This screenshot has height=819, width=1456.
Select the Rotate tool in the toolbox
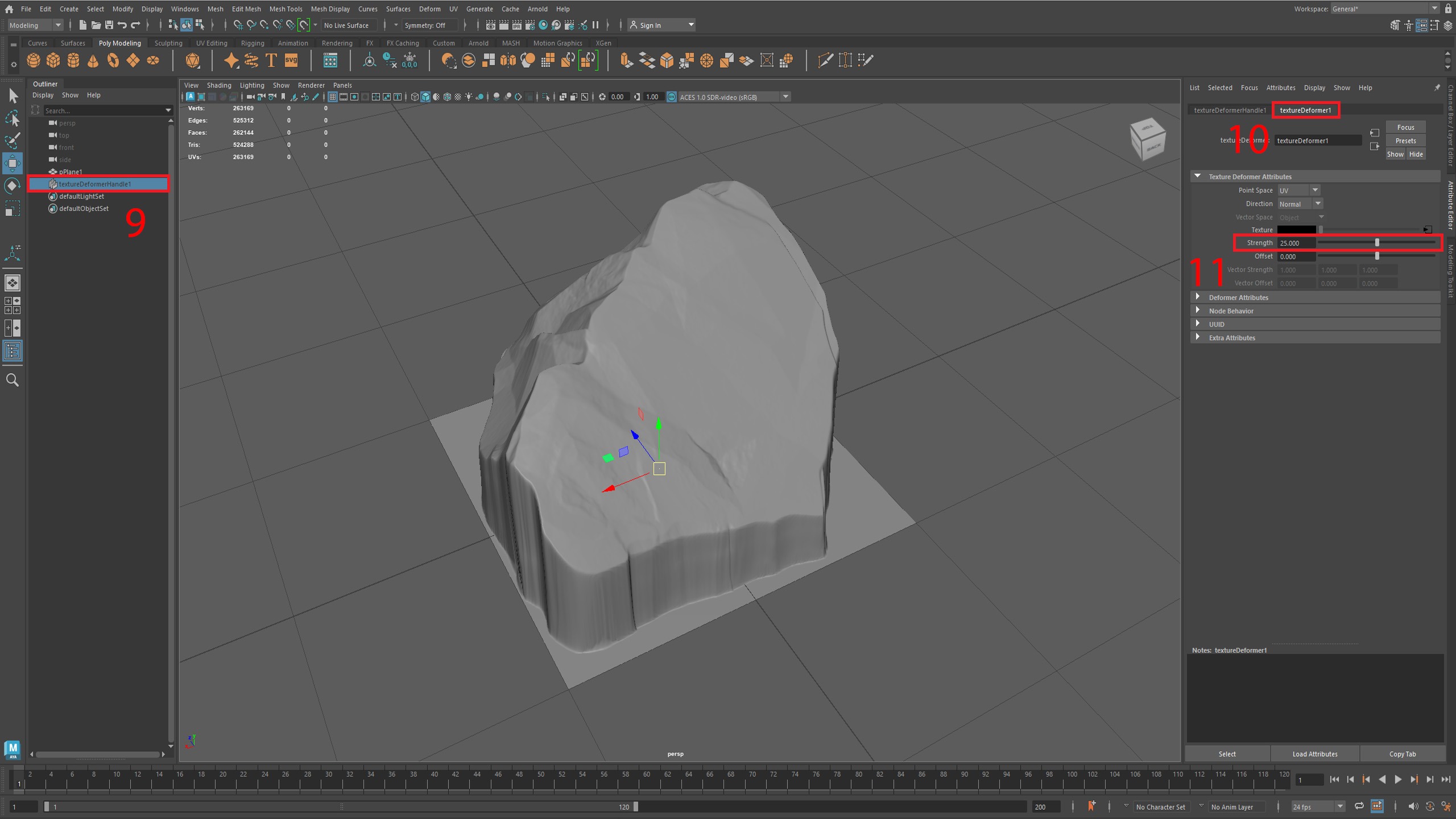click(13, 186)
